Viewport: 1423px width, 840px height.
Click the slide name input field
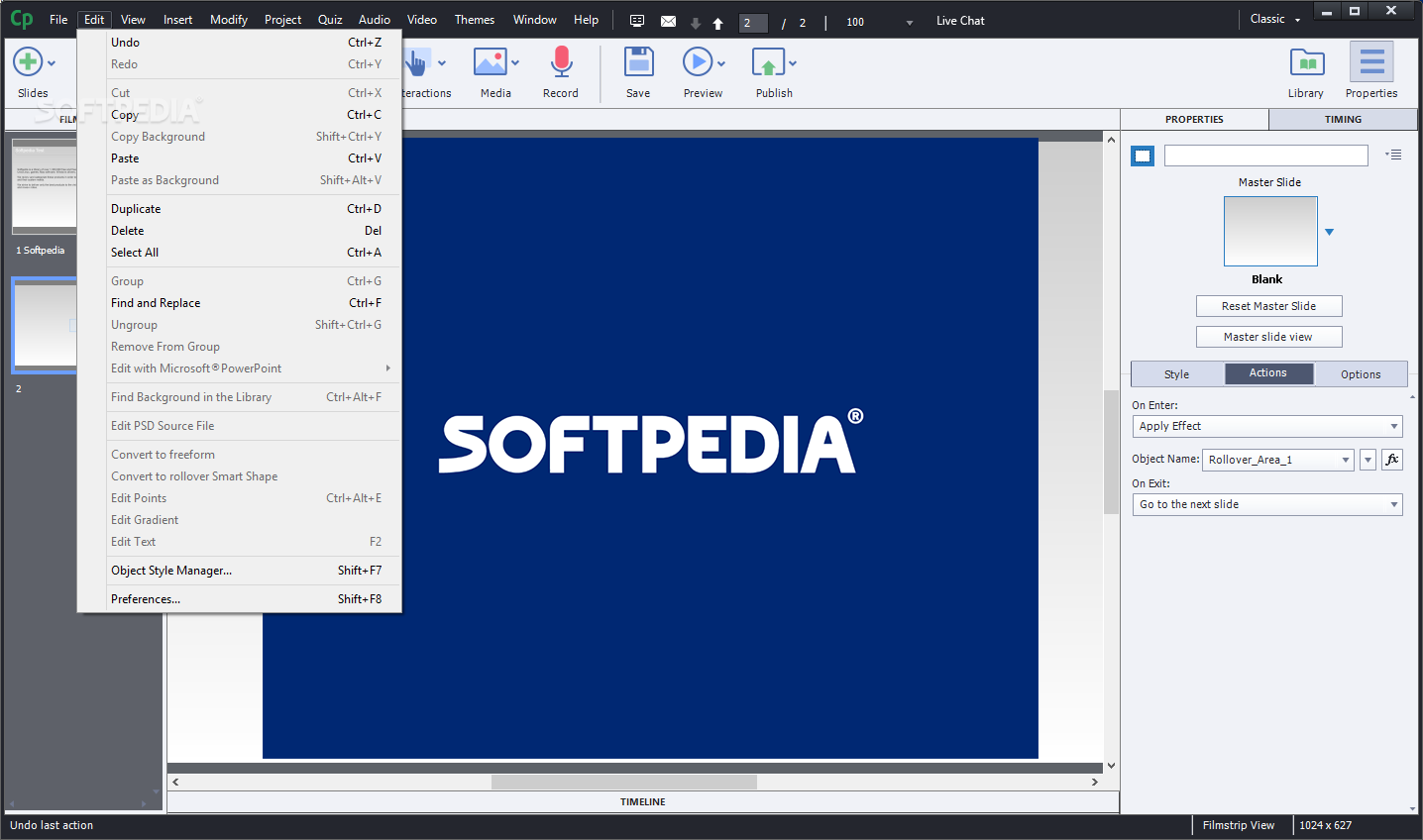(1266, 156)
